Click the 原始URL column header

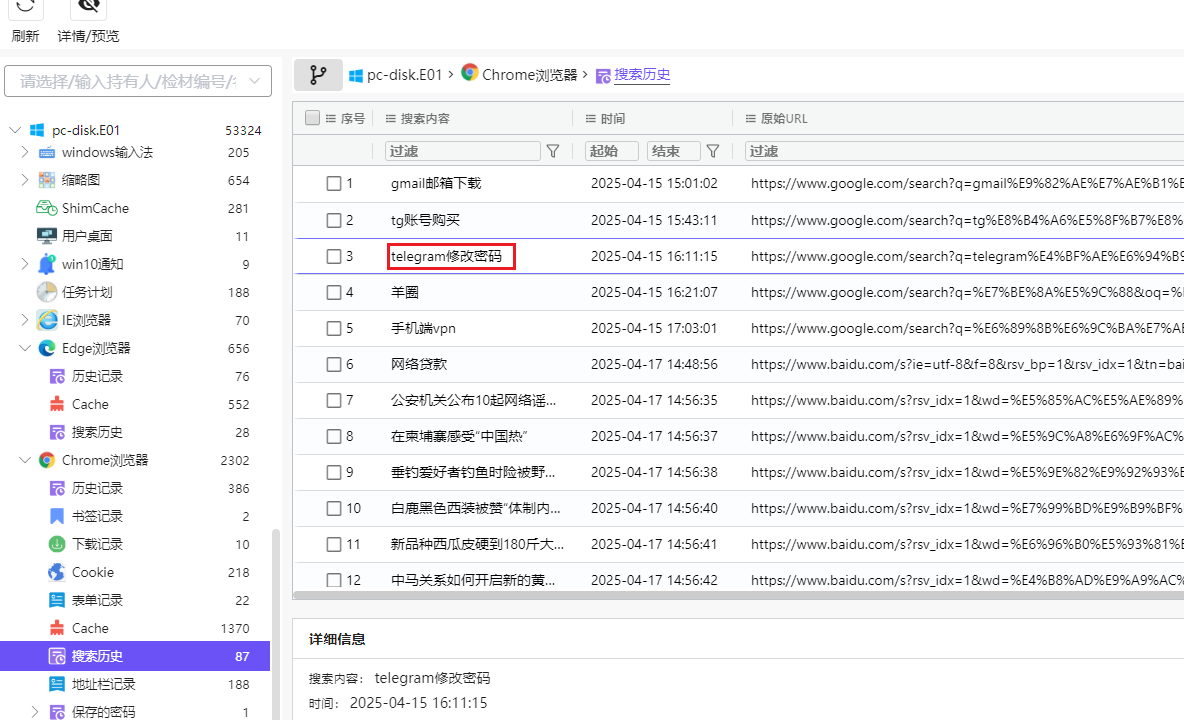pos(784,118)
